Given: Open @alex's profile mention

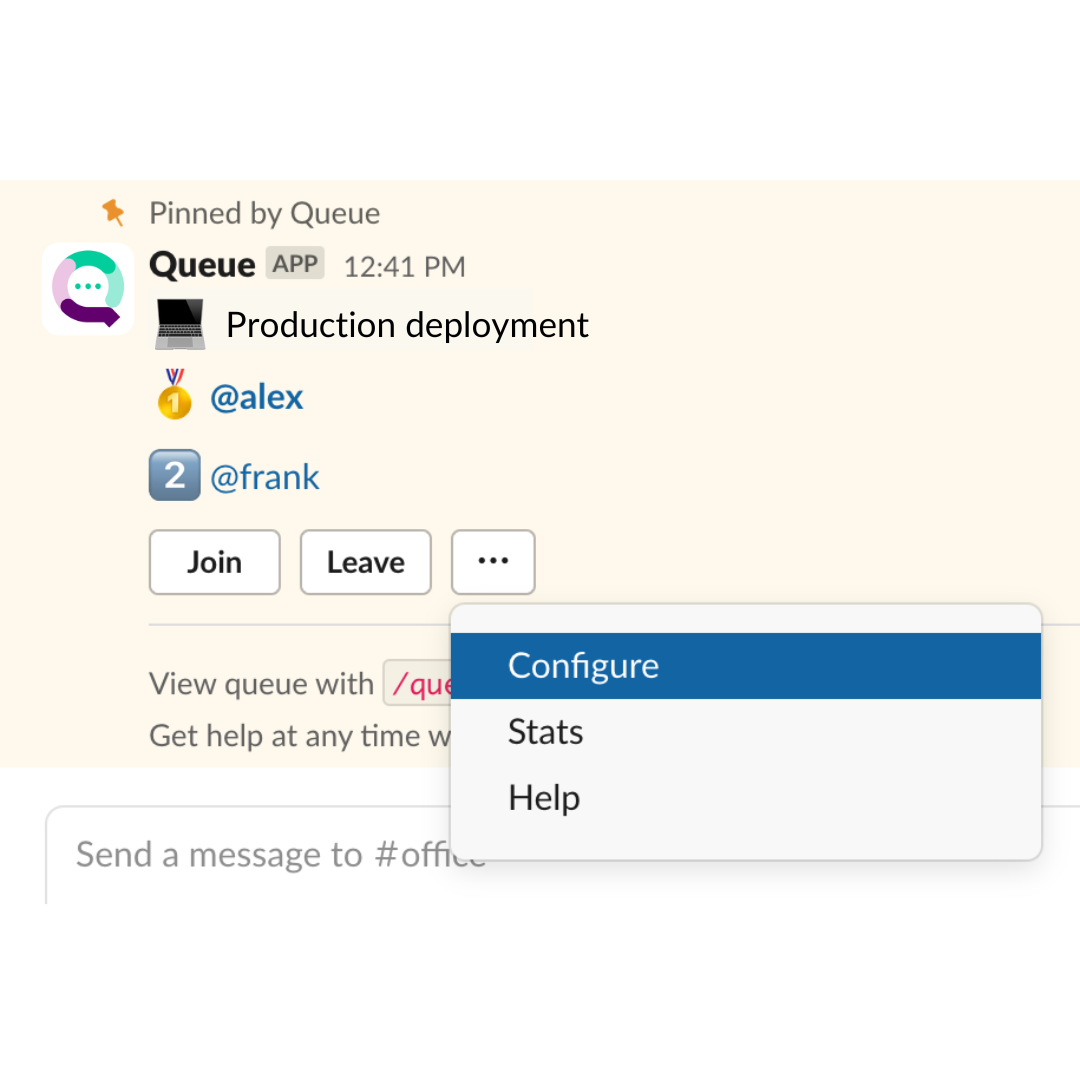Looking at the screenshot, I should click(256, 396).
